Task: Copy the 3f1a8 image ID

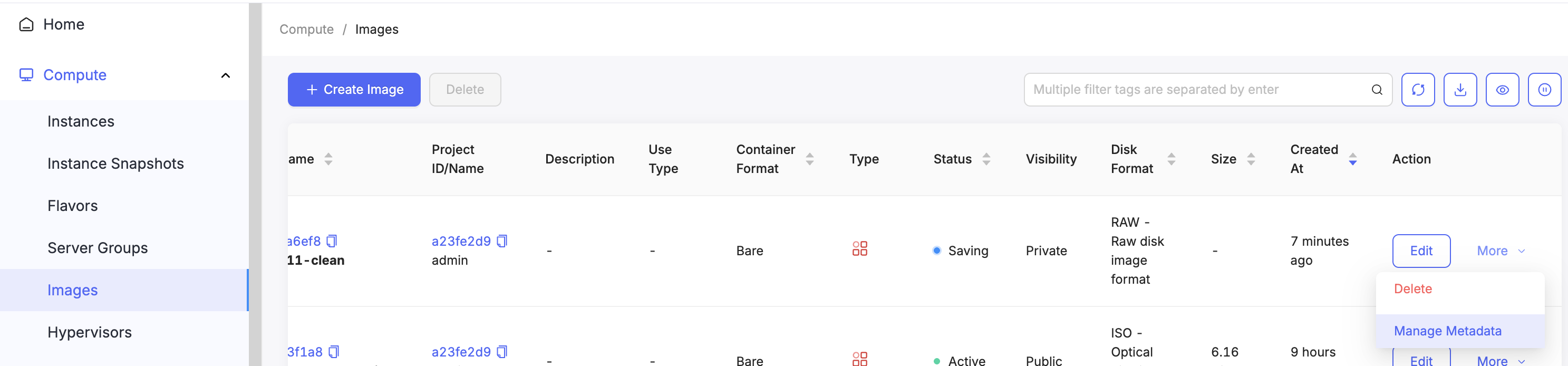Action: (x=334, y=352)
